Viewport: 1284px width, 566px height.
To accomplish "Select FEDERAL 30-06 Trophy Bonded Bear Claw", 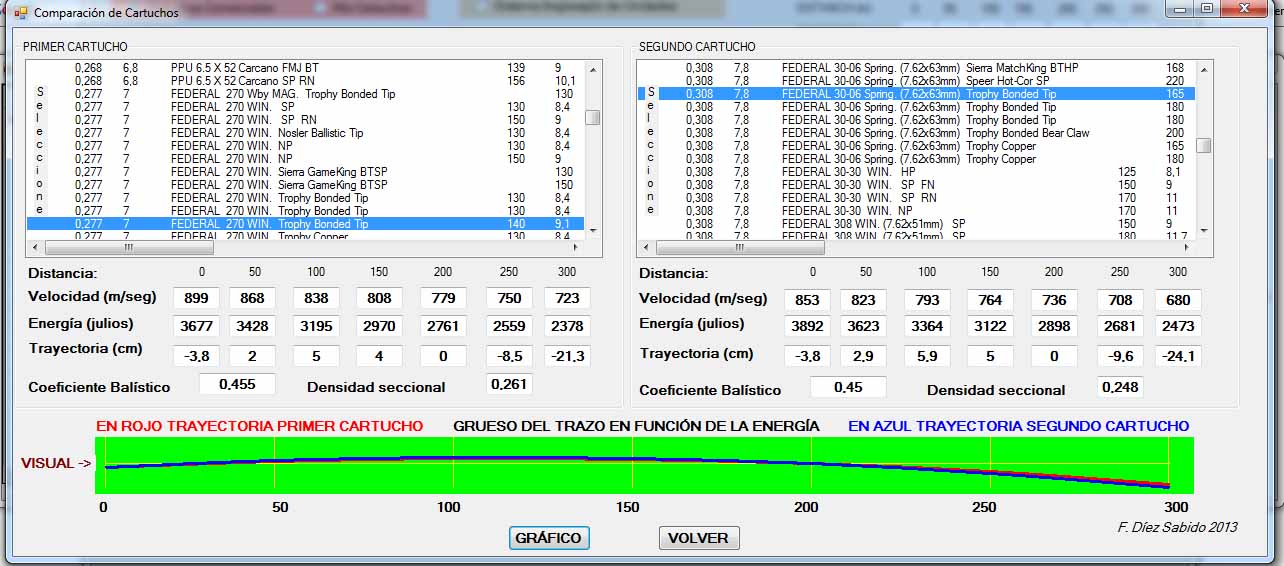I will pos(935,133).
